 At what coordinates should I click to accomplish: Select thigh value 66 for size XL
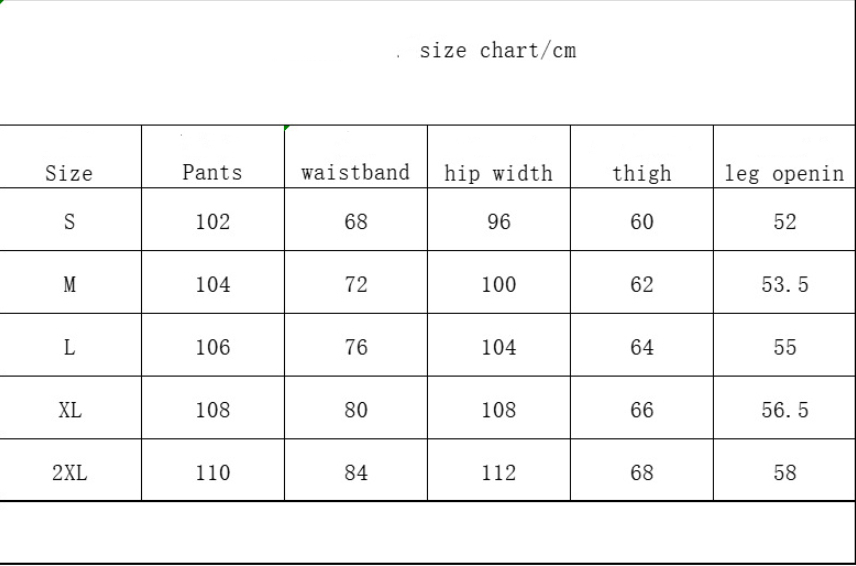[642, 410]
